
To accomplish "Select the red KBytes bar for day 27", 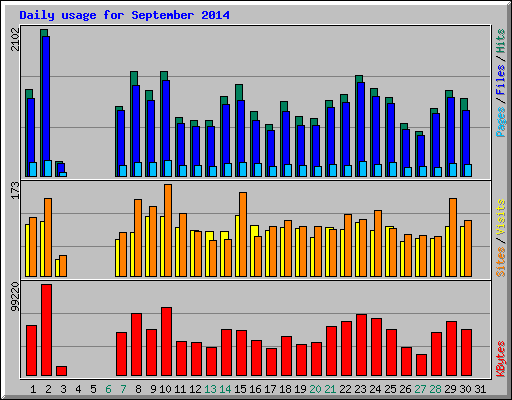I will pyautogui.click(x=421, y=365).
